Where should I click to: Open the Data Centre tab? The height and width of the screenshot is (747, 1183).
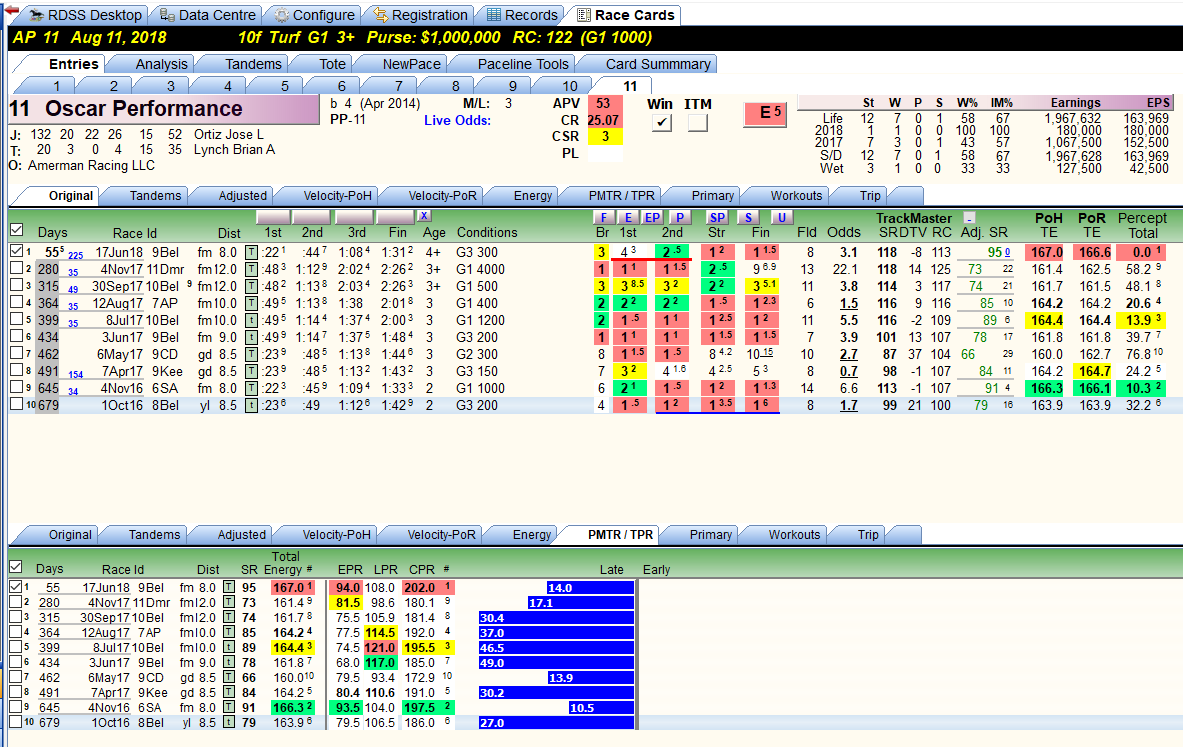[208, 15]
